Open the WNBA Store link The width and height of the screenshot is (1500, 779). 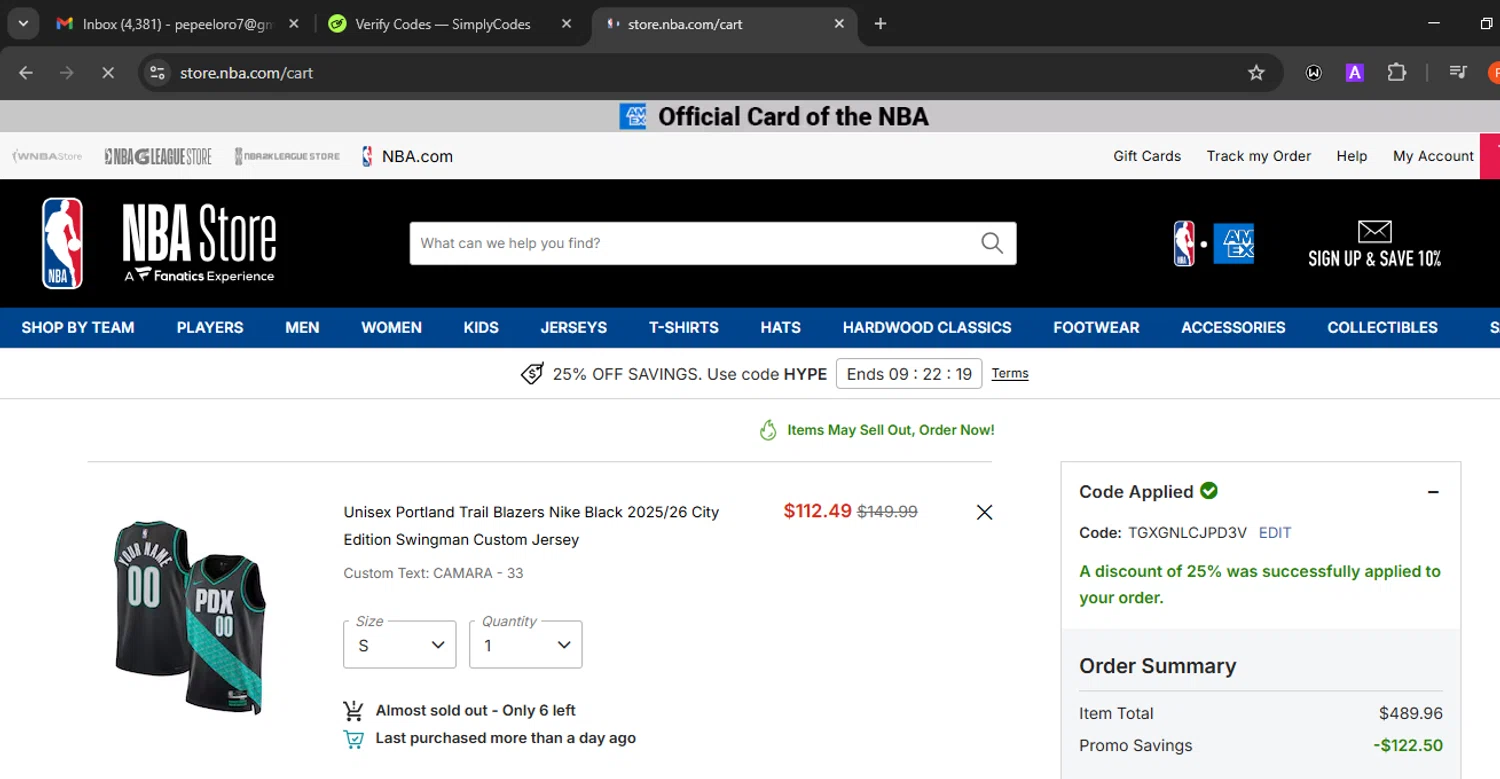click(x=47, y=156)
